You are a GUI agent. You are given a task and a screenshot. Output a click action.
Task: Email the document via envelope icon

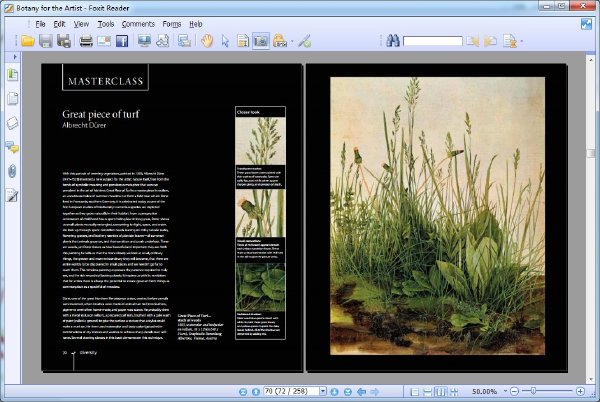coord(104,41)
